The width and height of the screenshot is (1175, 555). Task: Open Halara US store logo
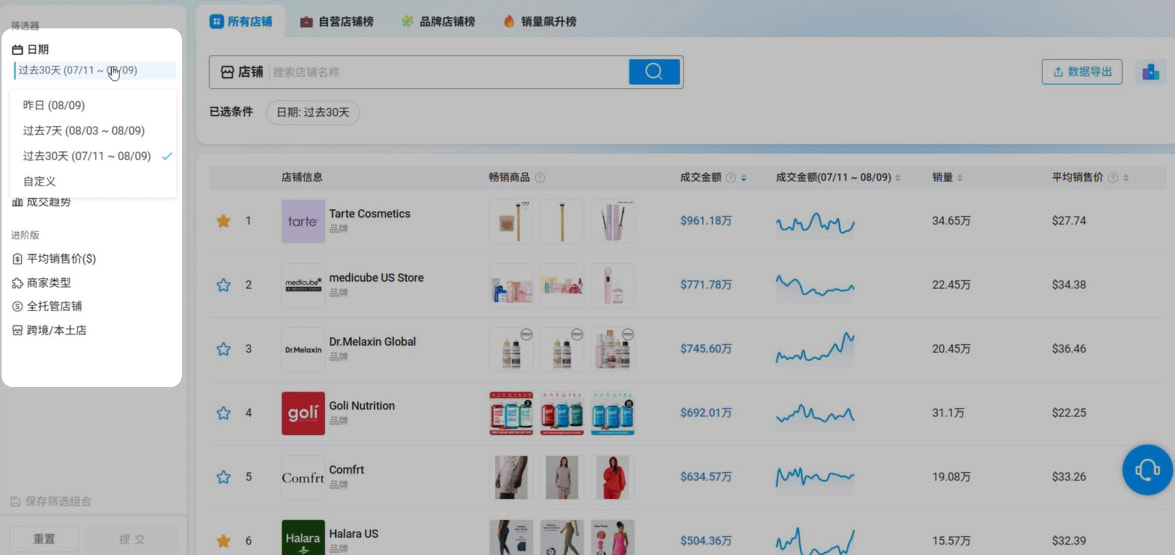point(303,538)
